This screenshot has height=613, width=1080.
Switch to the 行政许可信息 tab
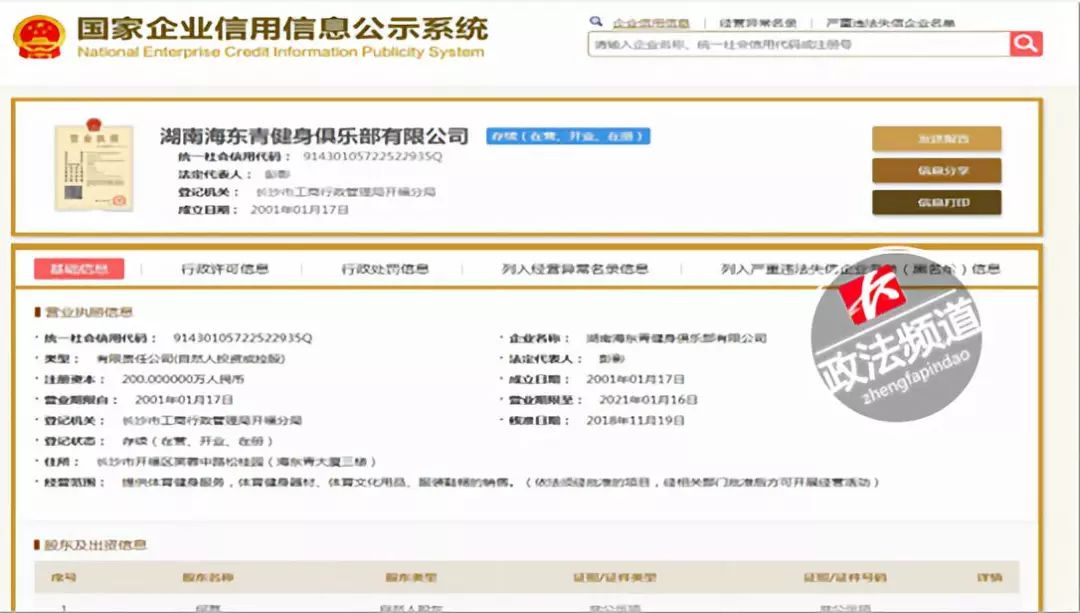[225, 269]
